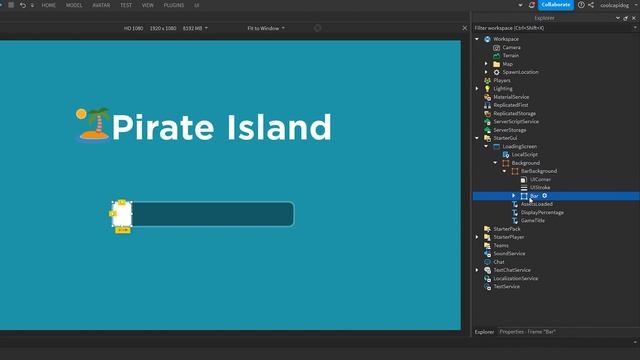Click the ReplicatedFirst icon
Screen dimensions: 640x360
tap(487, 105)
